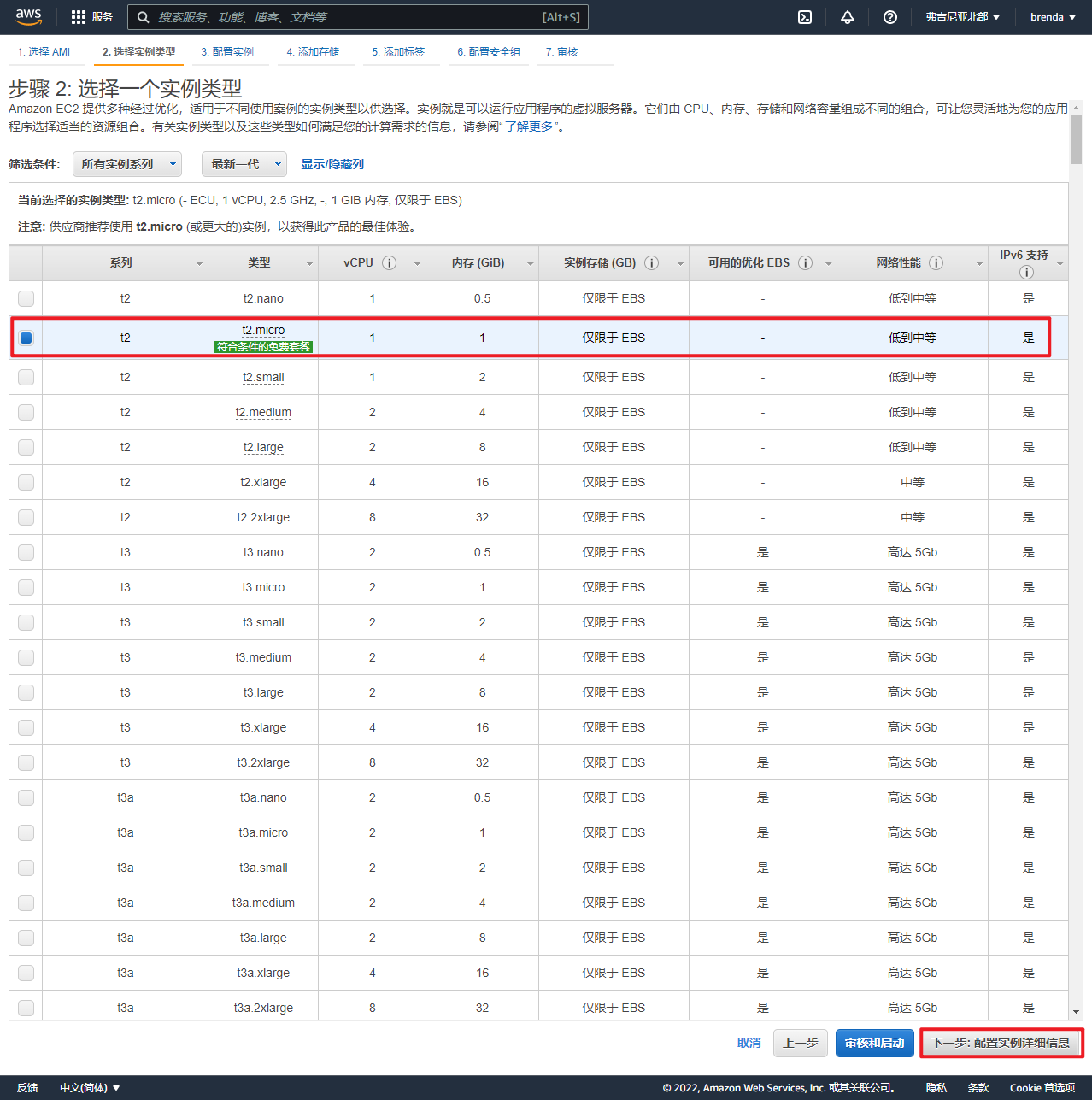Go to step 7 审核
The height and width of the screenshot is (1100, 1092).
562,52
